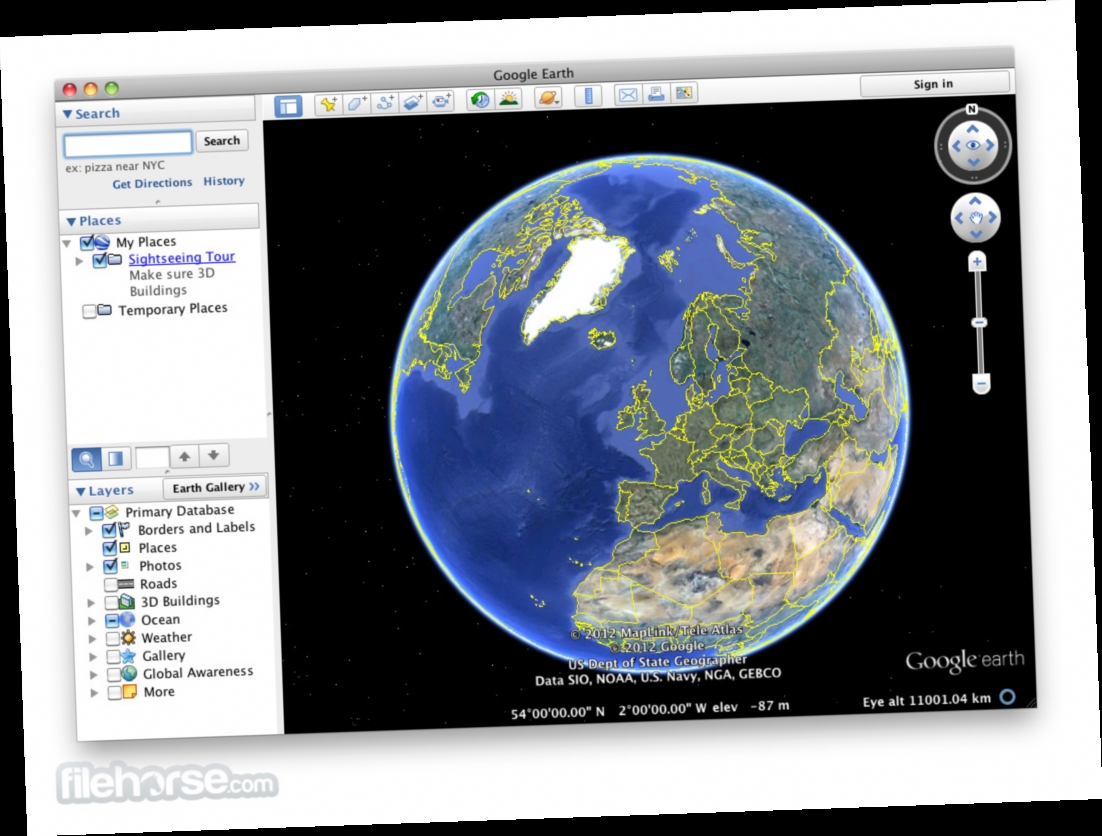Show historical imagery clock icon

tap(480, 100)
